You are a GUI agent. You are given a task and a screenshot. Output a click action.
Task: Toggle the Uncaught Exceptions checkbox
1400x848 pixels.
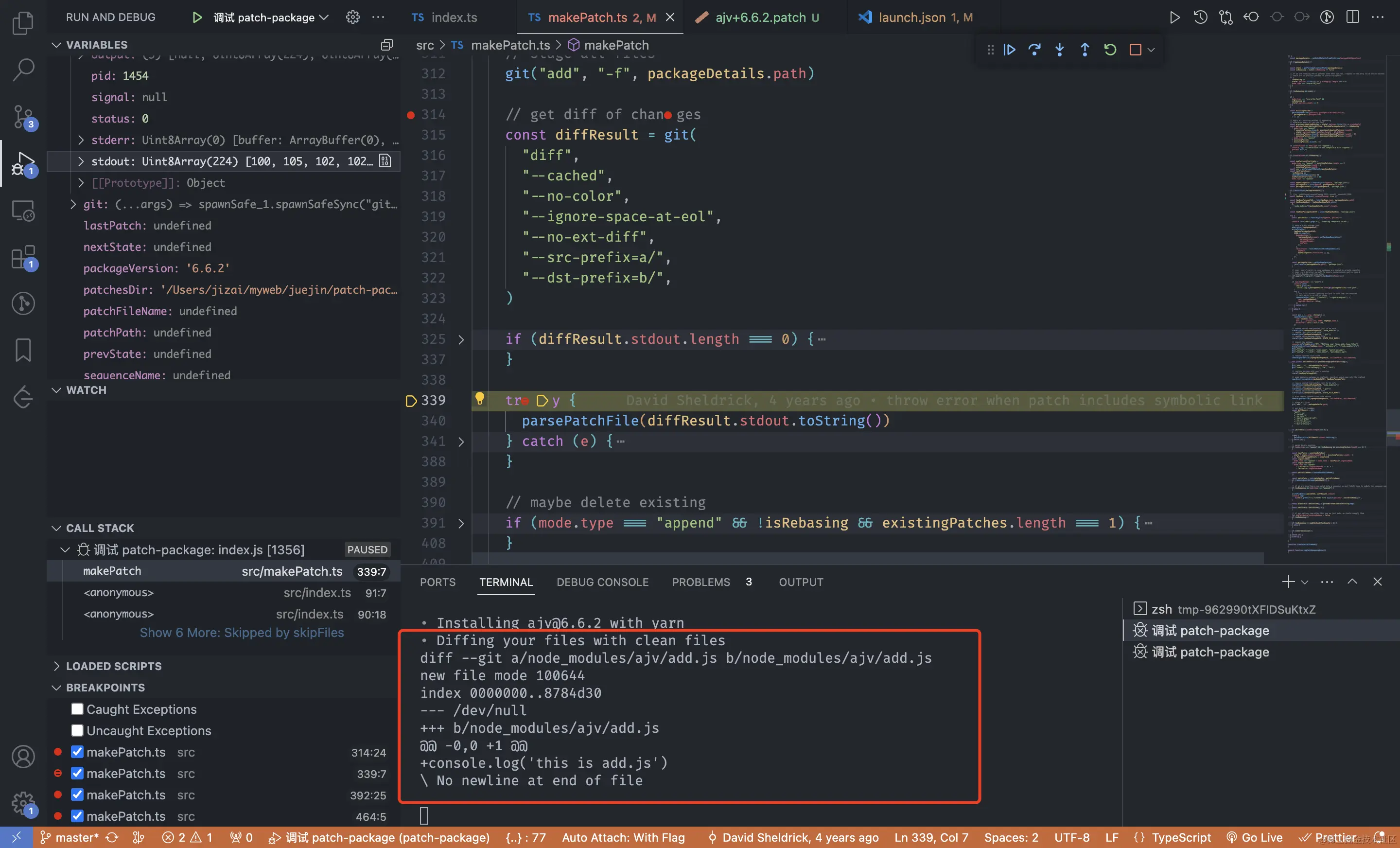pos(77,730)
